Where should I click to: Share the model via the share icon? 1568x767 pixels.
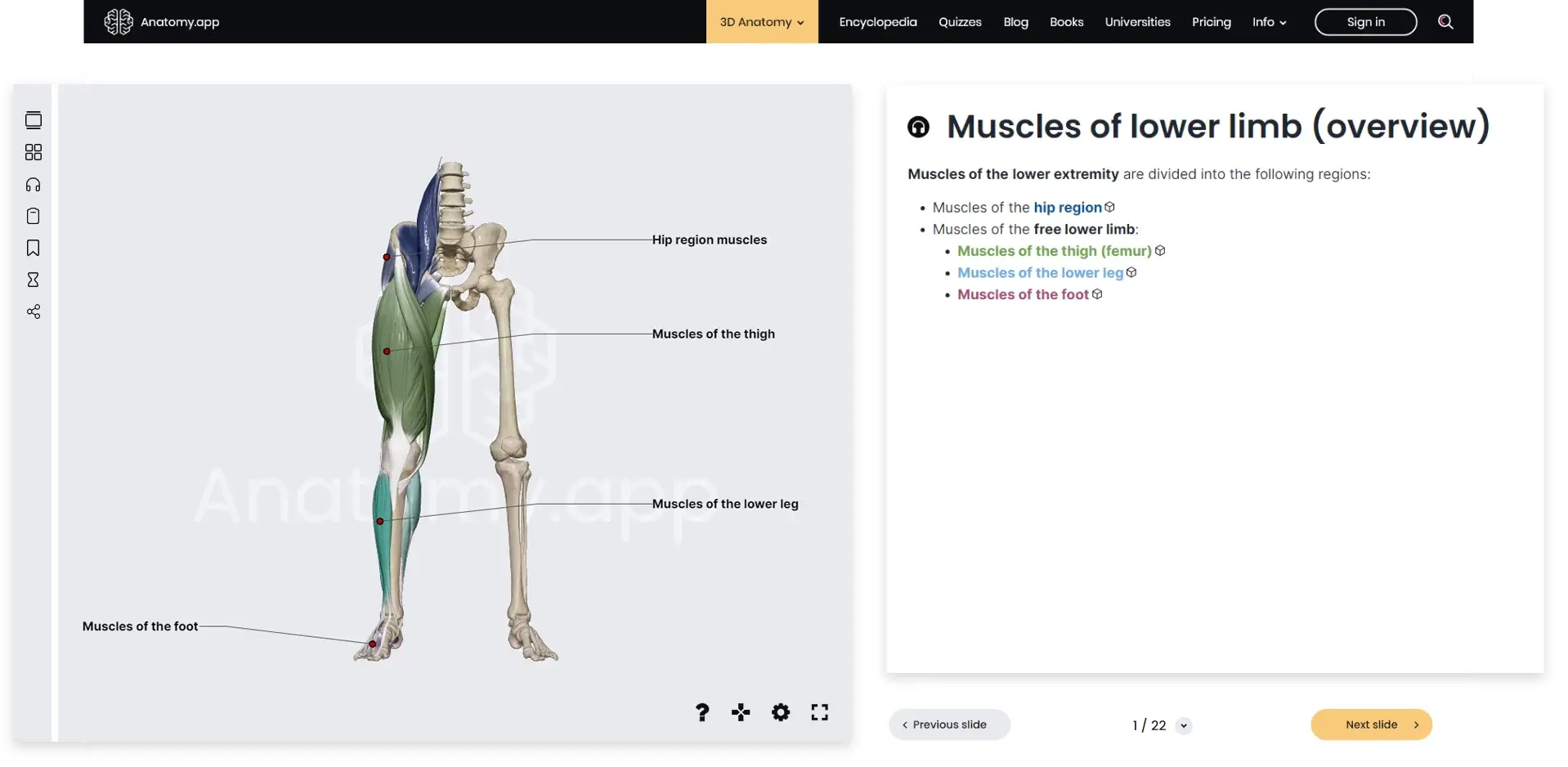click(x=33, y=312)
